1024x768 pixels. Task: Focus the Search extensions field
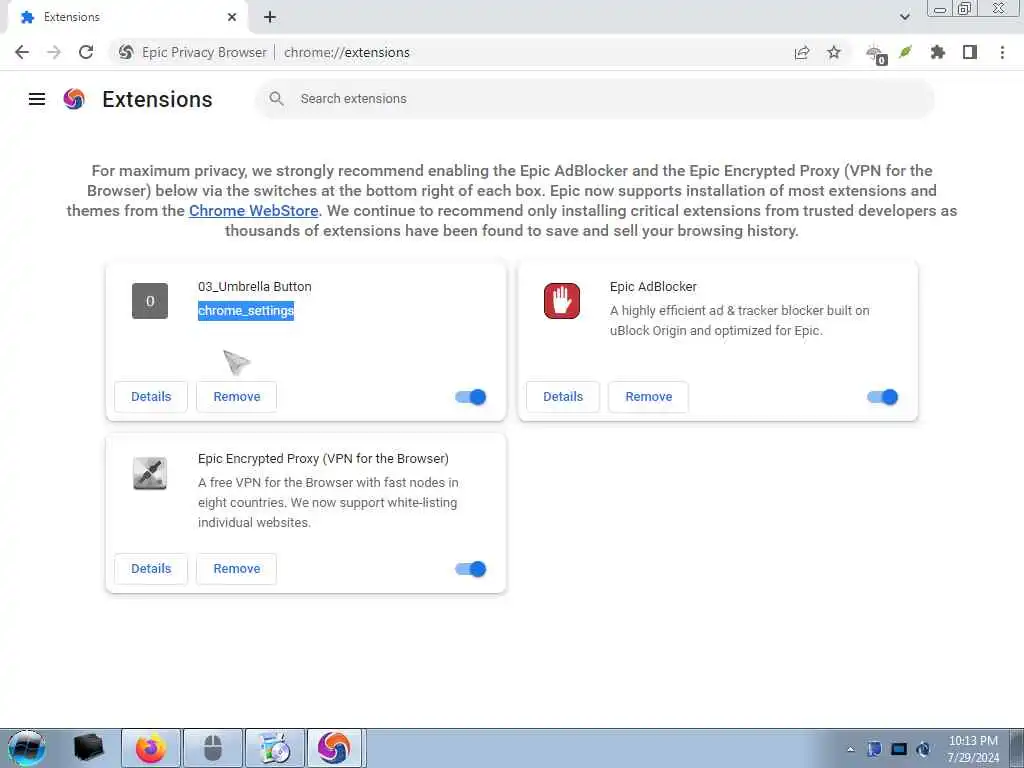(x=594, y=99)
